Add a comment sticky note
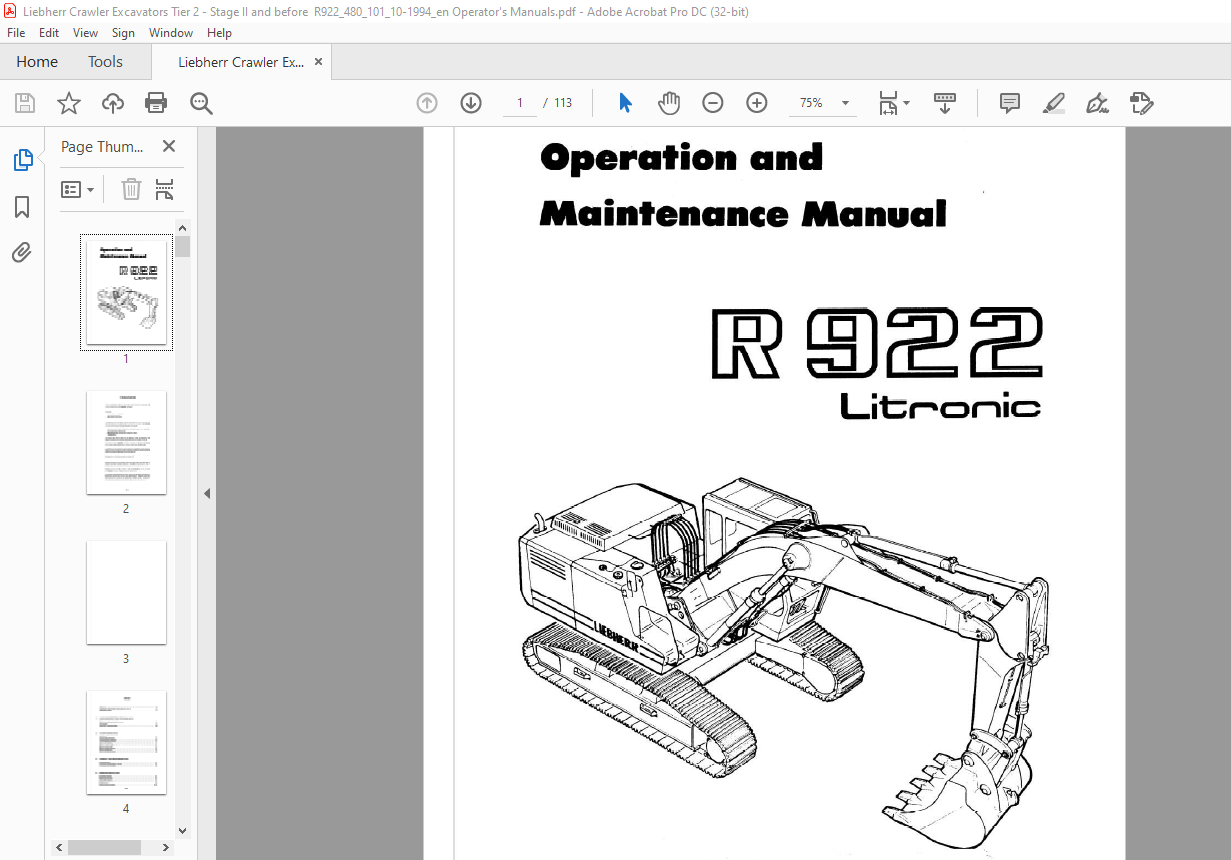The image size is (1231, 860). tap(1010, 103)
